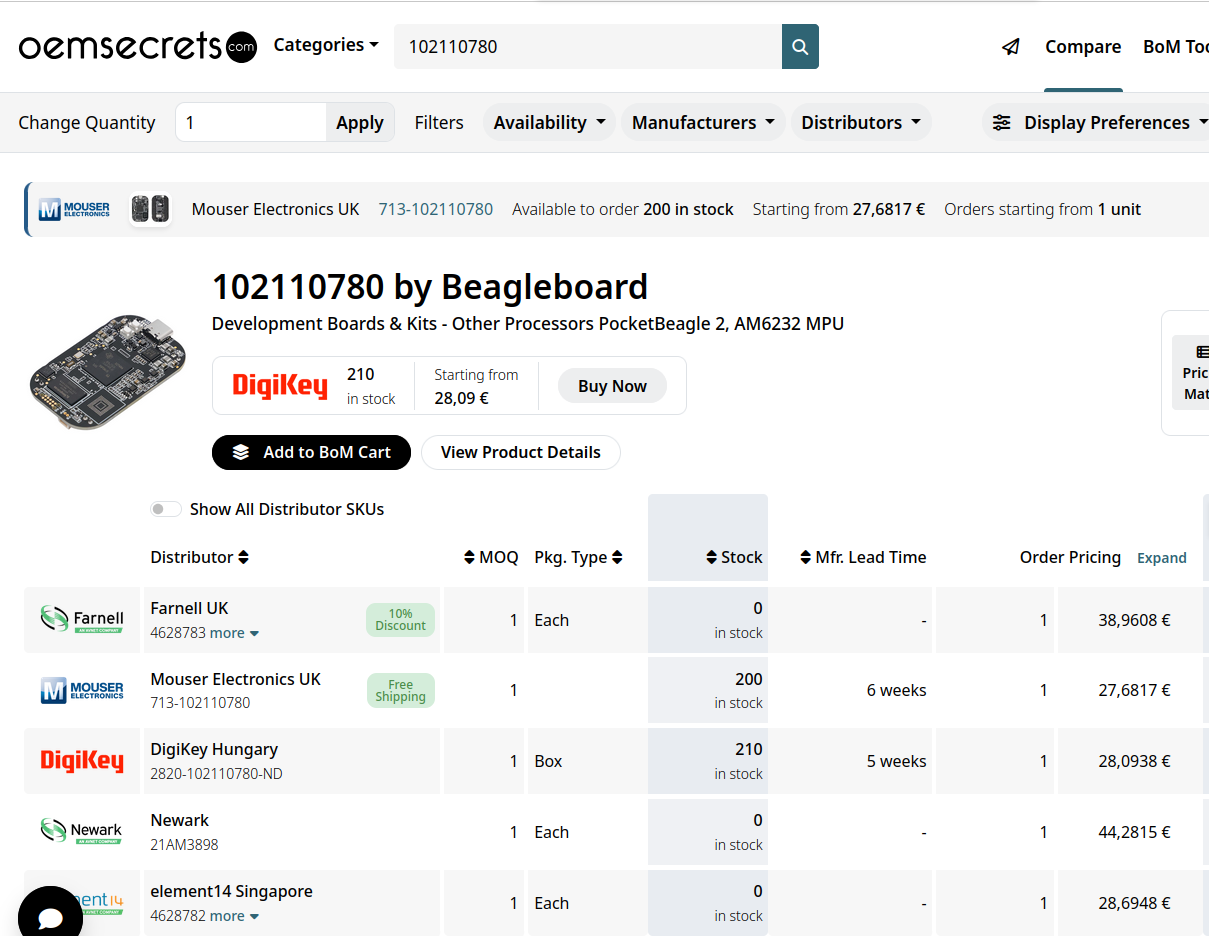Click the DigiKey logo in table row
1209x936 pixels.
pos(82,761)
